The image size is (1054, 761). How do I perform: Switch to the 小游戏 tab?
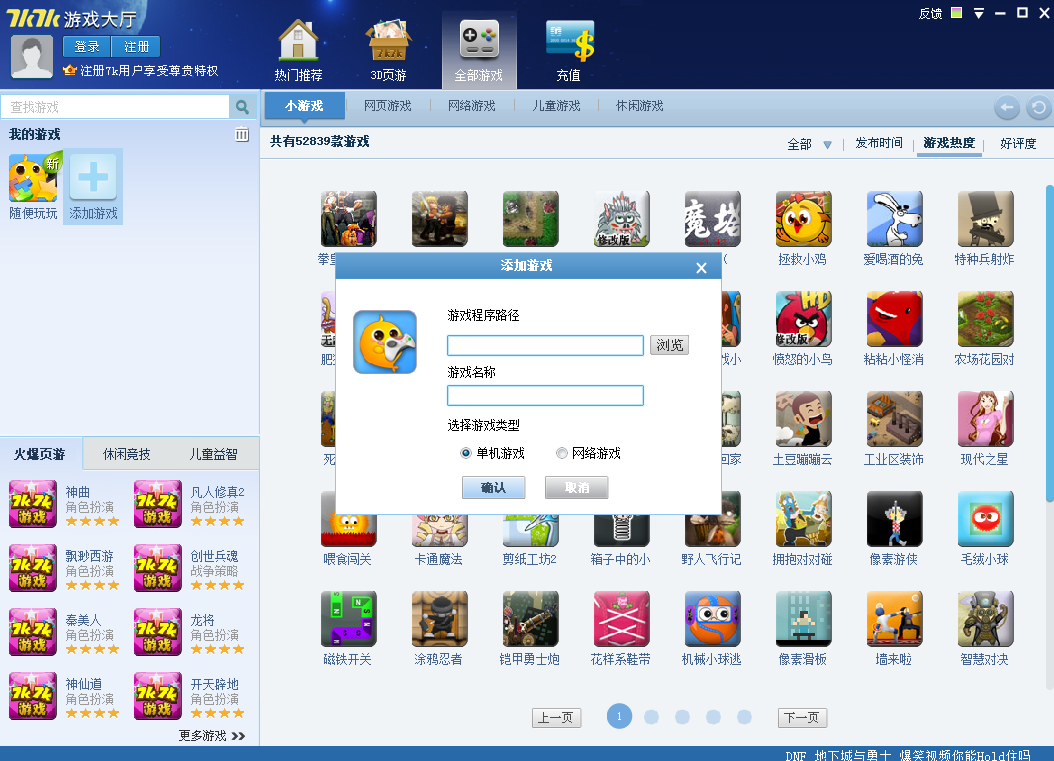(305, 106)
